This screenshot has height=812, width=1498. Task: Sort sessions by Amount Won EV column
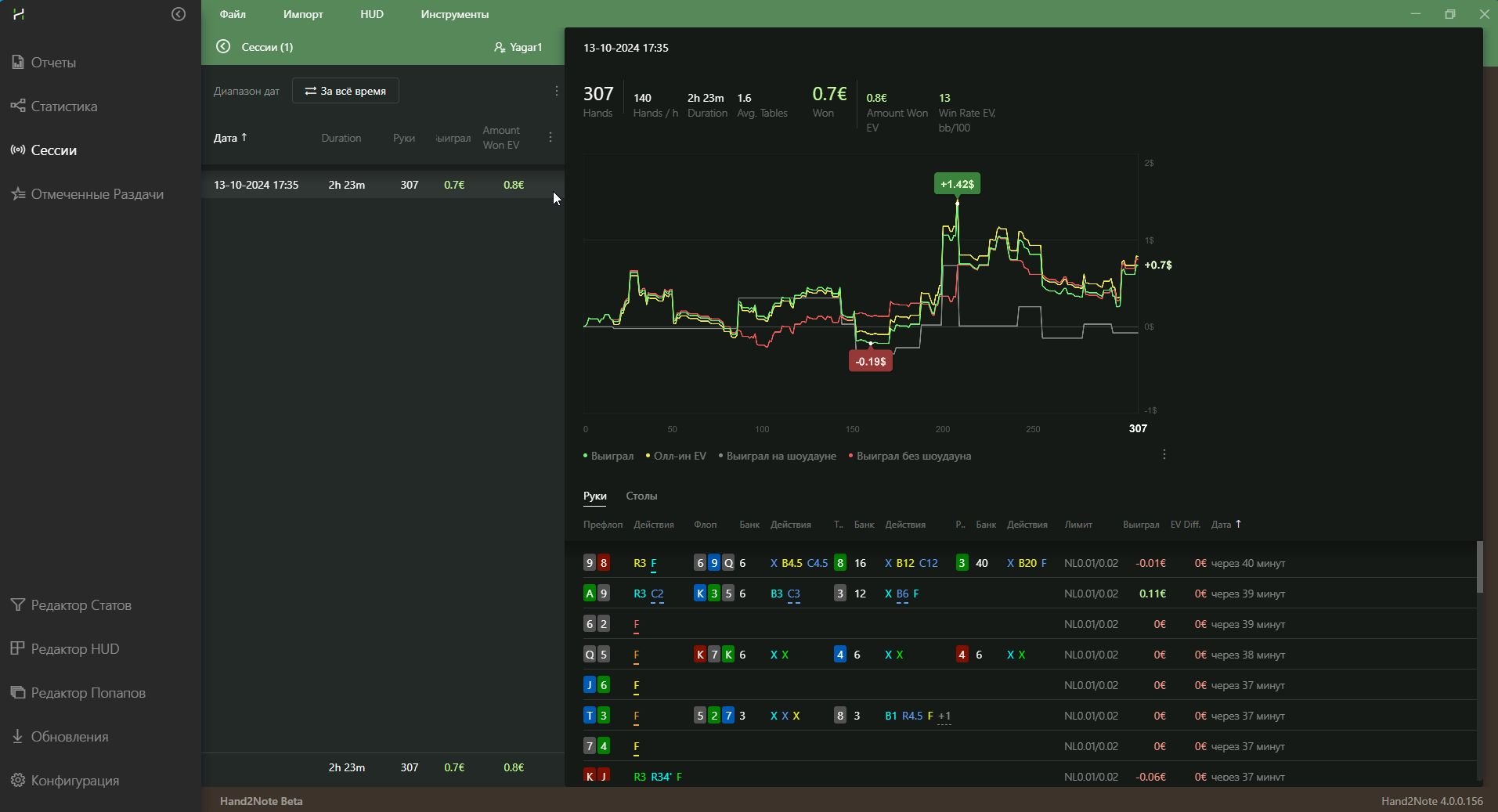point(501,137)
